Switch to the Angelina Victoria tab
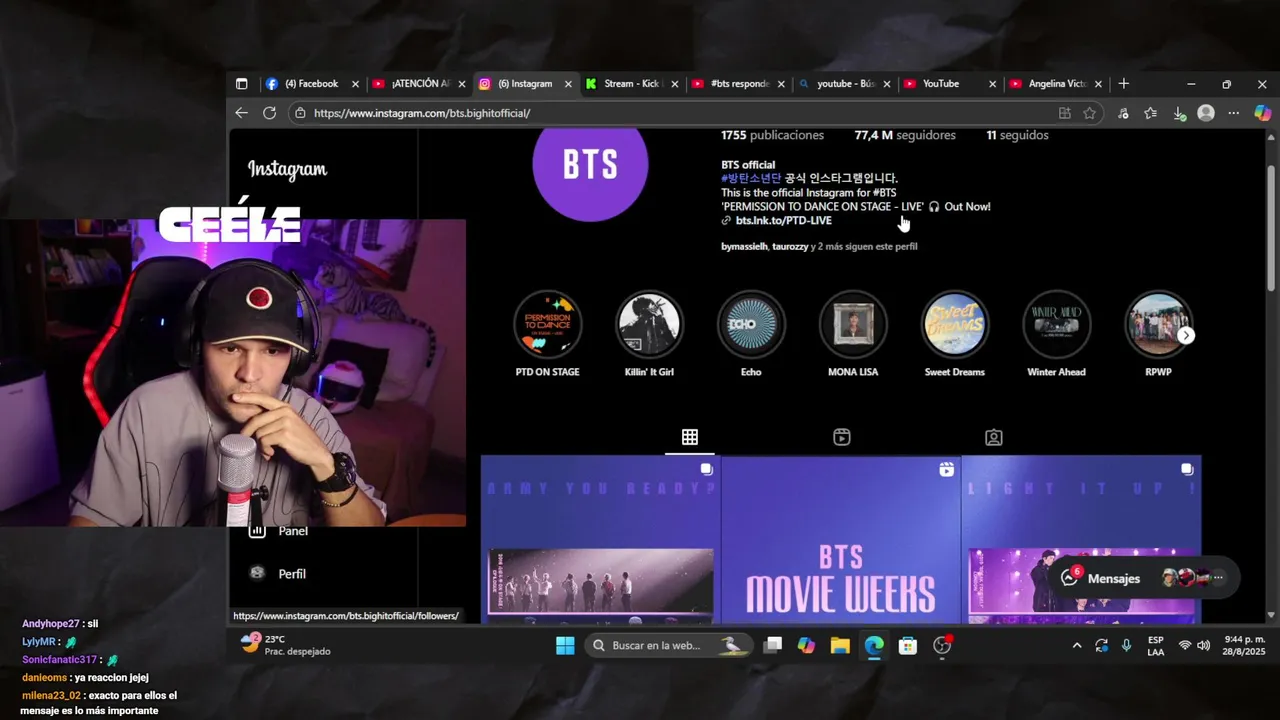The width and height of the screenshot is (1280, 720). [x=1055, y=84]
